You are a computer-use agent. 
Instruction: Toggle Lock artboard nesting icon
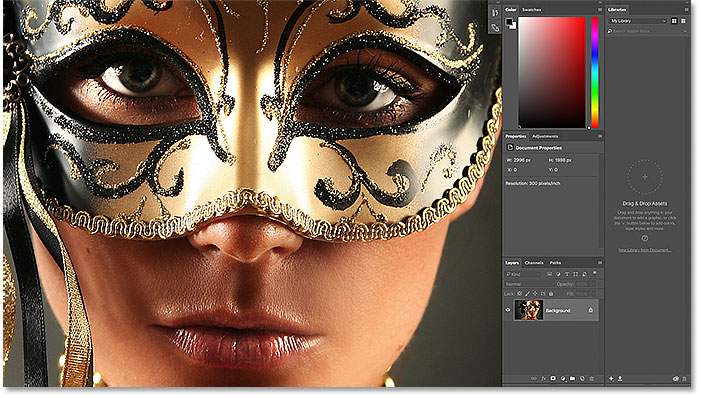point(543,294)
